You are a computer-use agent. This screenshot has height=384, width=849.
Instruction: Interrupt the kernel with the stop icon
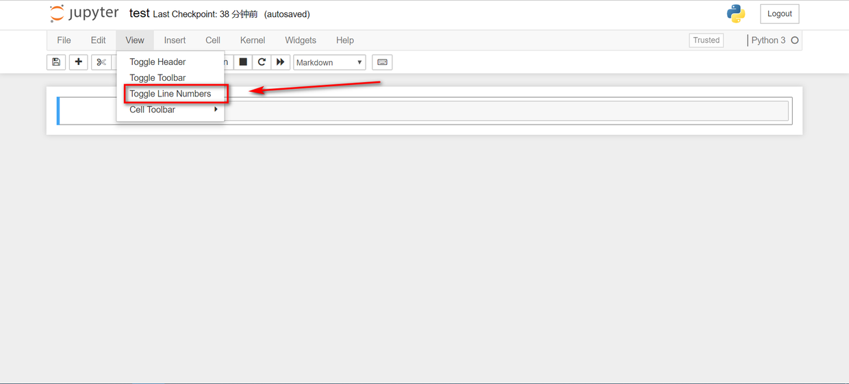tap(243, 62)
